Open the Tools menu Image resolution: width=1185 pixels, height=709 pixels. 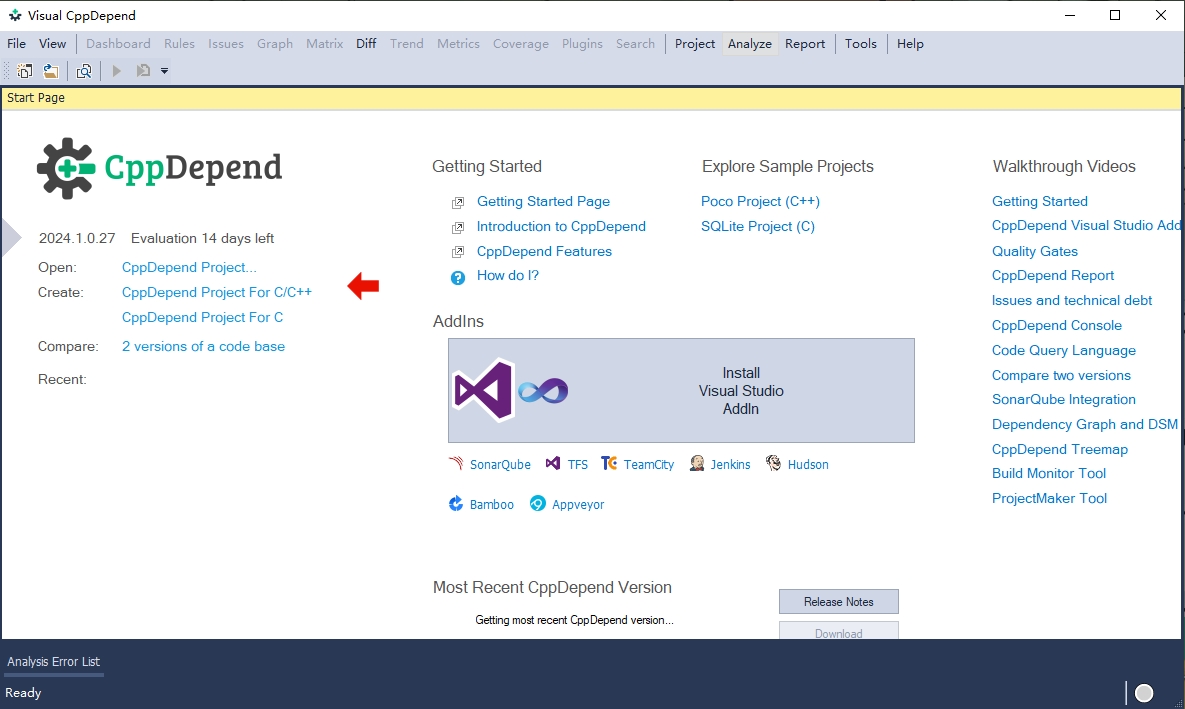coord(860,44)
